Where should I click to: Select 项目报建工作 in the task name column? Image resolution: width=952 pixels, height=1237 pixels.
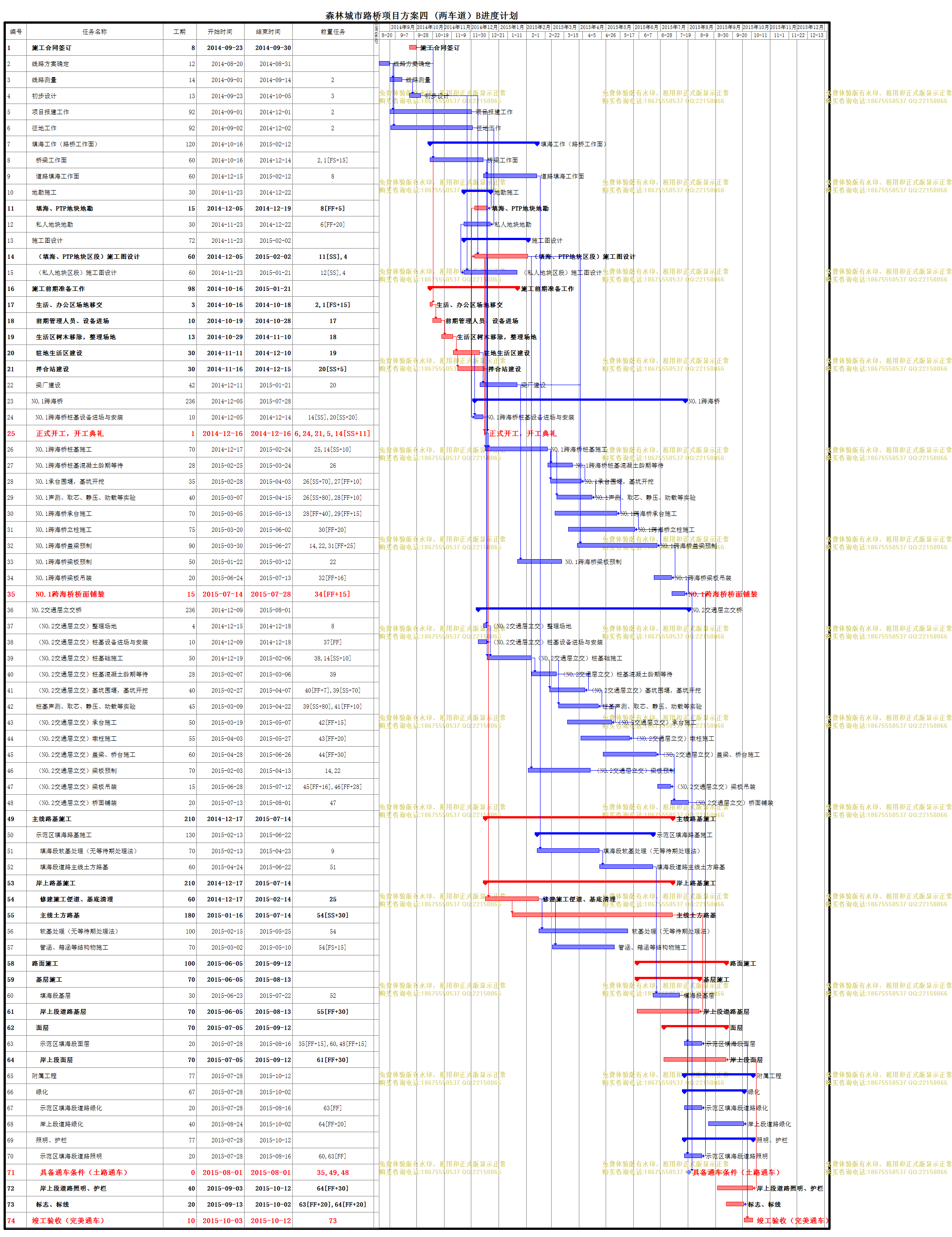(x=50, y=112)
